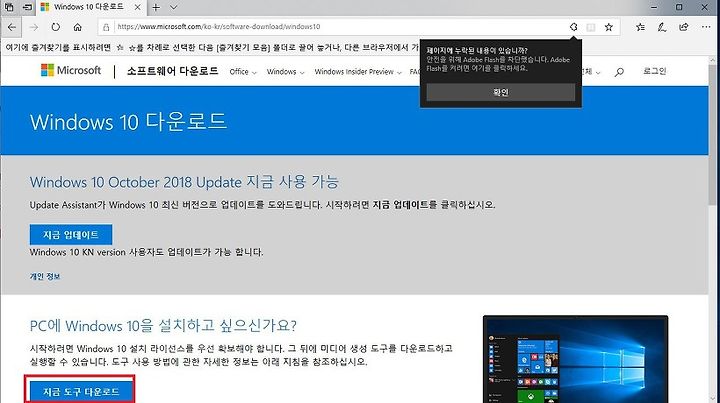Expand the Office dropdown menu
The width and height of the screenshot is (720, 403).
click(243, 72)
